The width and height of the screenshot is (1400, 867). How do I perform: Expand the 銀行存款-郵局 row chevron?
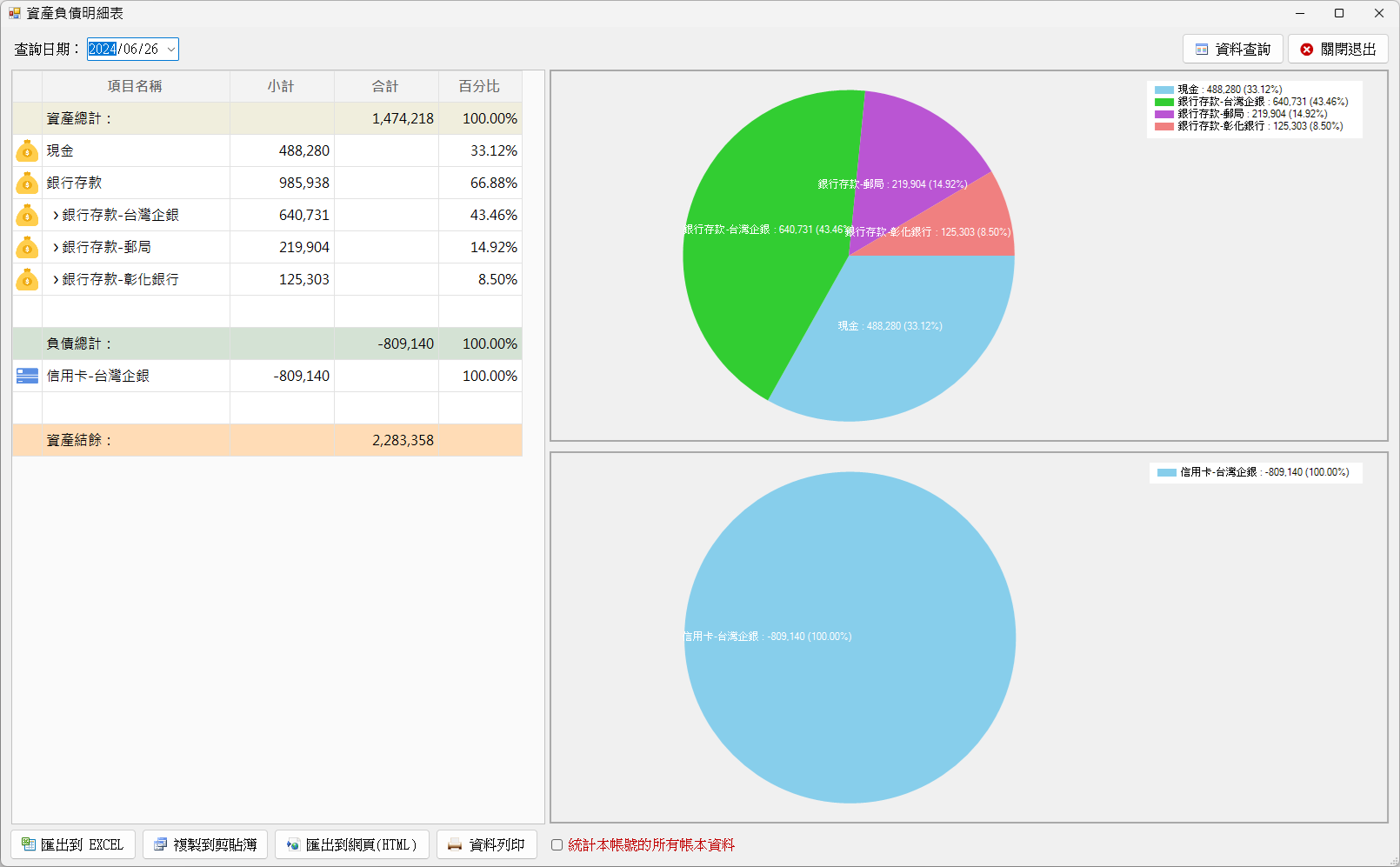click(x=56, y=247)
